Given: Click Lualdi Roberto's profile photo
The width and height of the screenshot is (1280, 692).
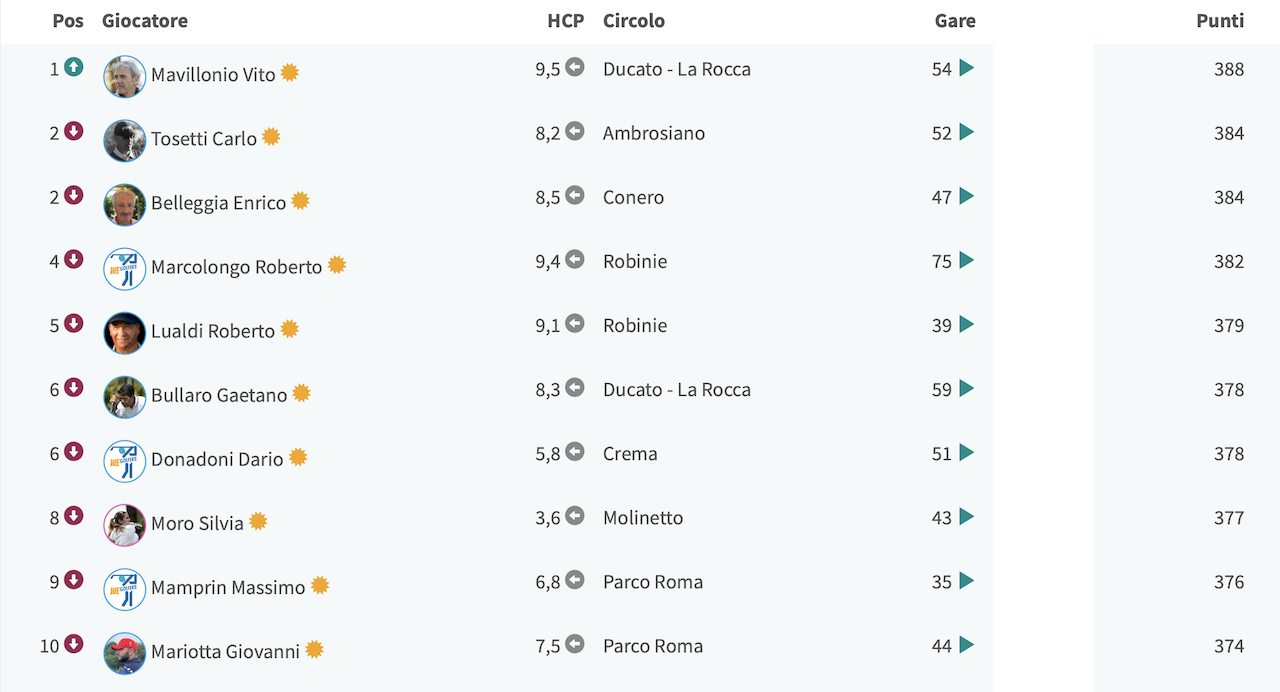Looking at the screenshot, I should pos(125,333).
